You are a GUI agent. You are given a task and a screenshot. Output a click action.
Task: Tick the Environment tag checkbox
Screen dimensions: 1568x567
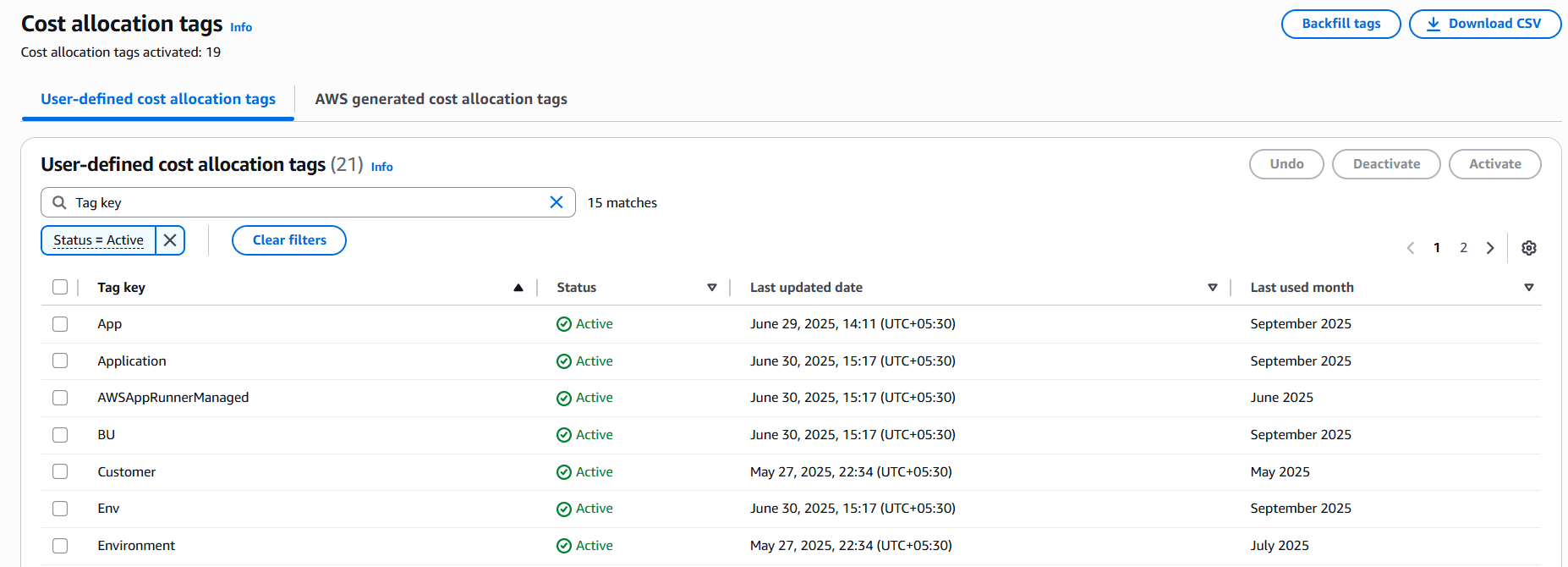tap(60, 546)
